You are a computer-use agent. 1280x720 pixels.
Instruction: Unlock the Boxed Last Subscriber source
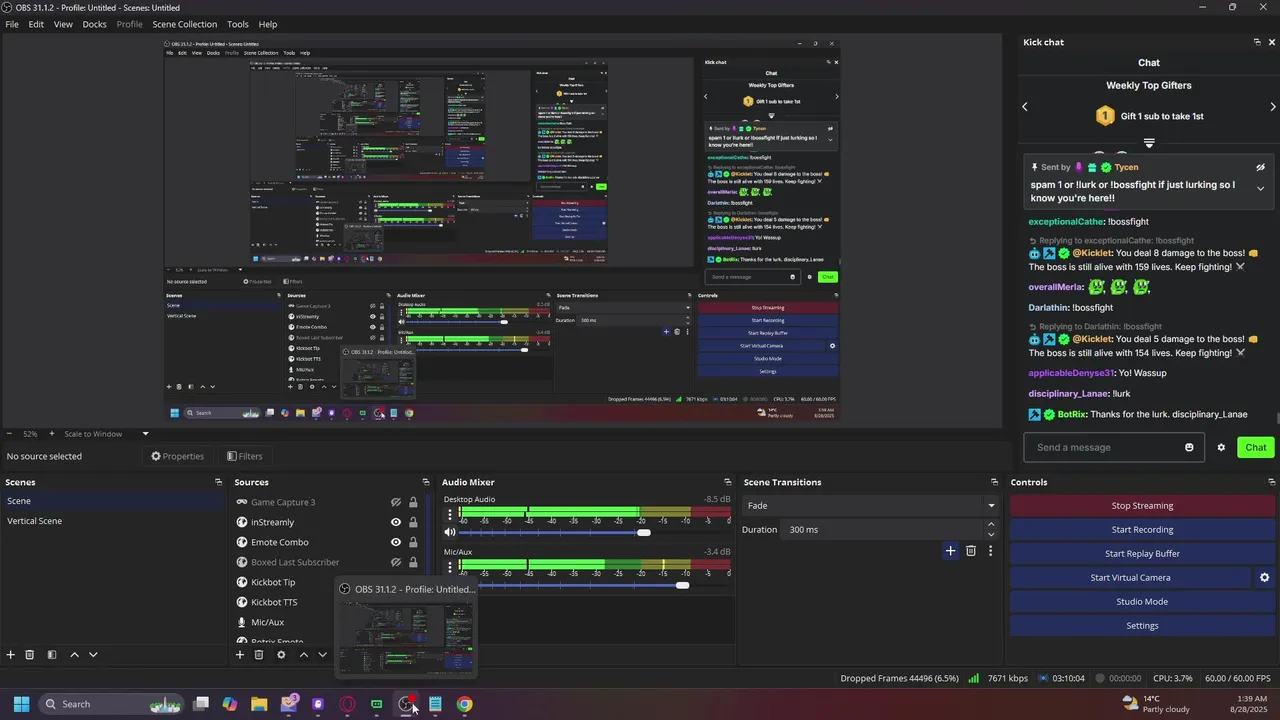(413, 563)
